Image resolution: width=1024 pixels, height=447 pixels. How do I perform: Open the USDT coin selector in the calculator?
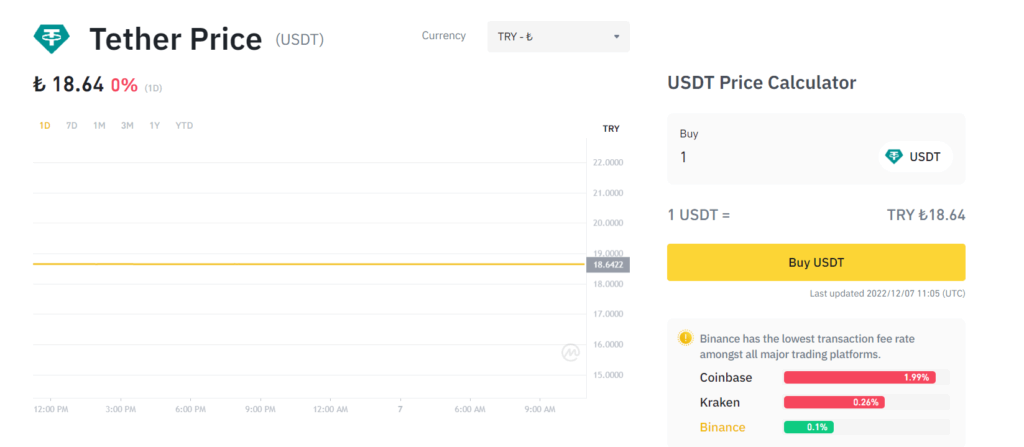(x=914, y=157)
